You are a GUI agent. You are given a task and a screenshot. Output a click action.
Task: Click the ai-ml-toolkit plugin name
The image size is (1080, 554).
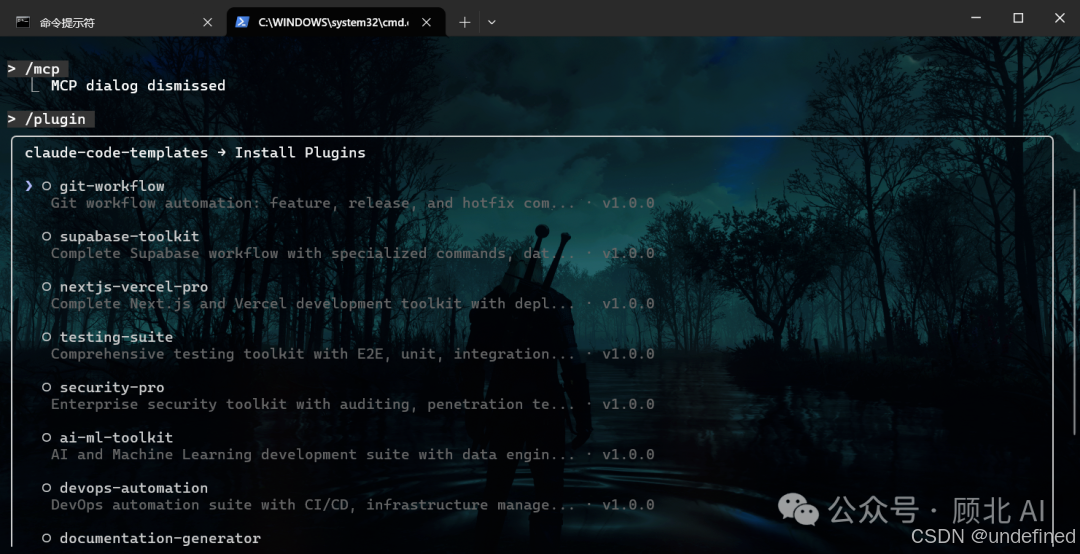[116, 438]
